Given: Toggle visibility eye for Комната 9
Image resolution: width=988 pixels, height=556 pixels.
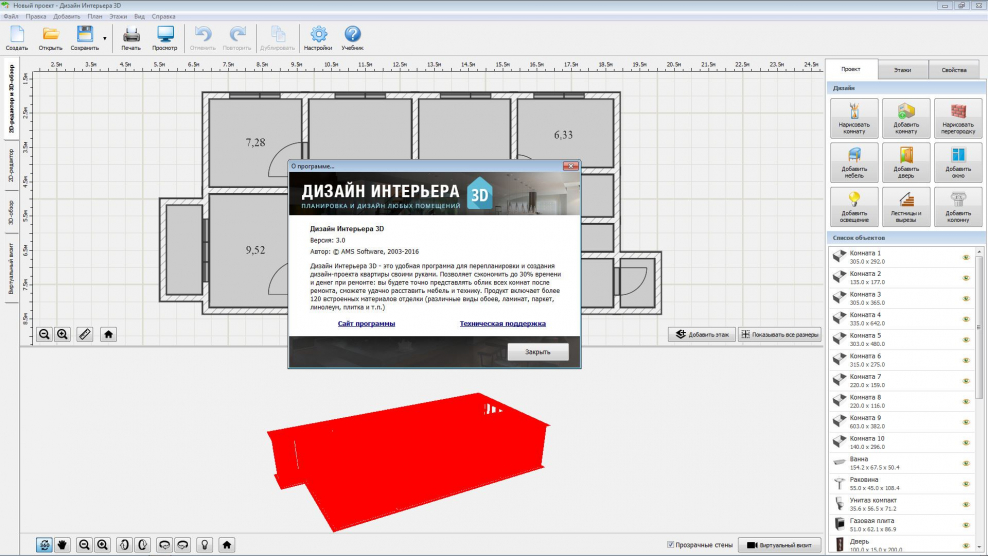Looking at the screenshot, I should tap(966, 422).
